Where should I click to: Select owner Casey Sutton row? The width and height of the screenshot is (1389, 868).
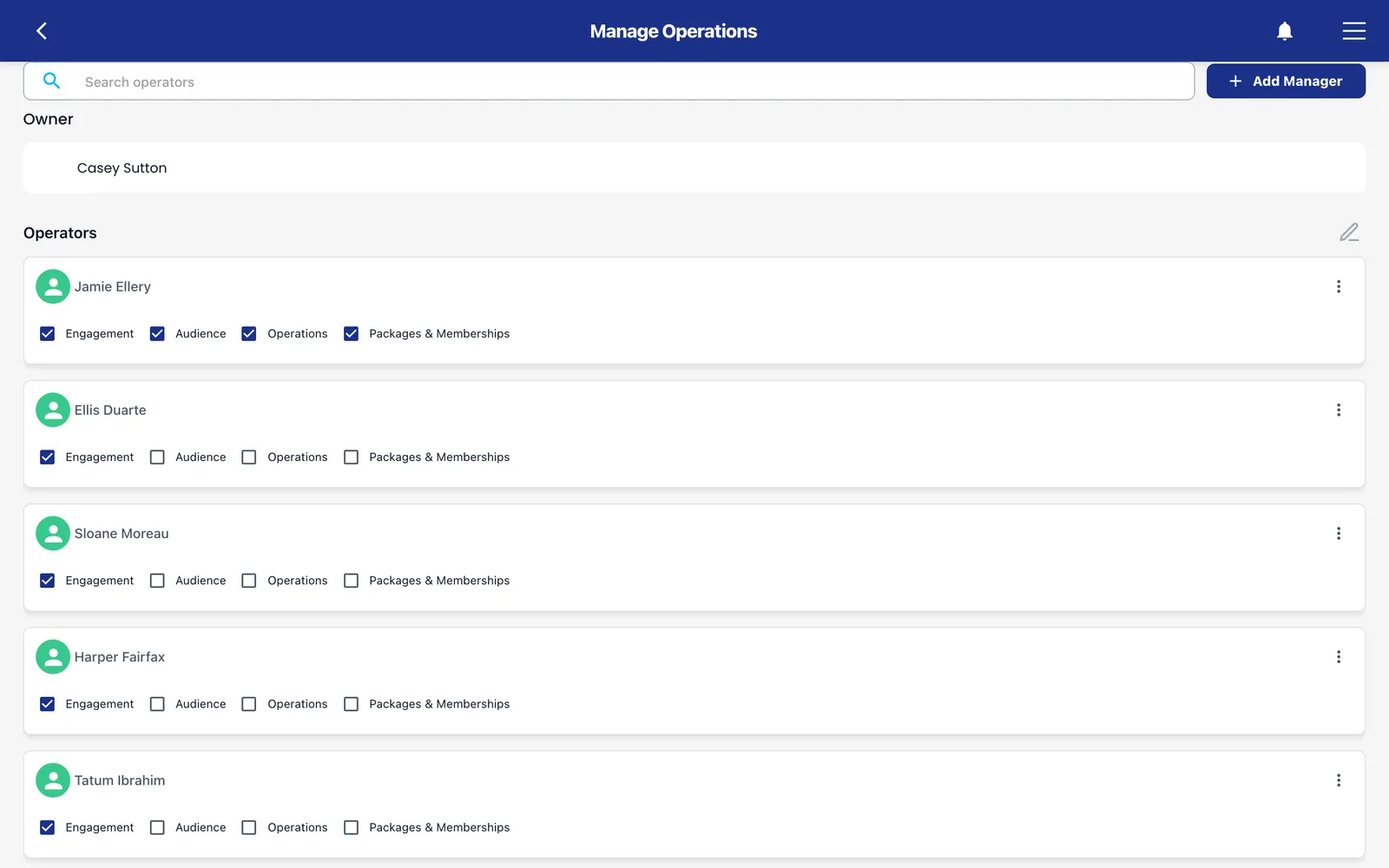694,168
